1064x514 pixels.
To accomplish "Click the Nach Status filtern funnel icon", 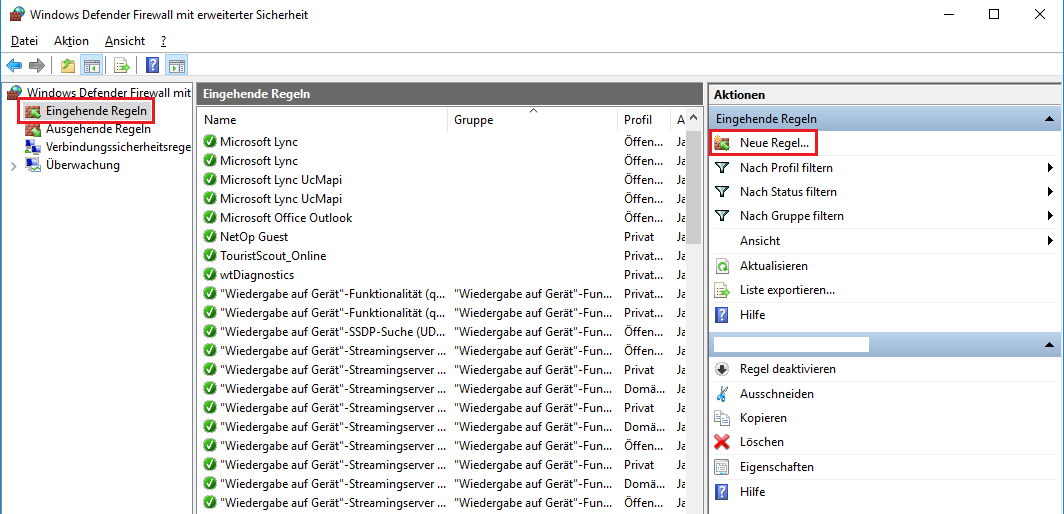I will pyautogui.click(x=722, y=192).
